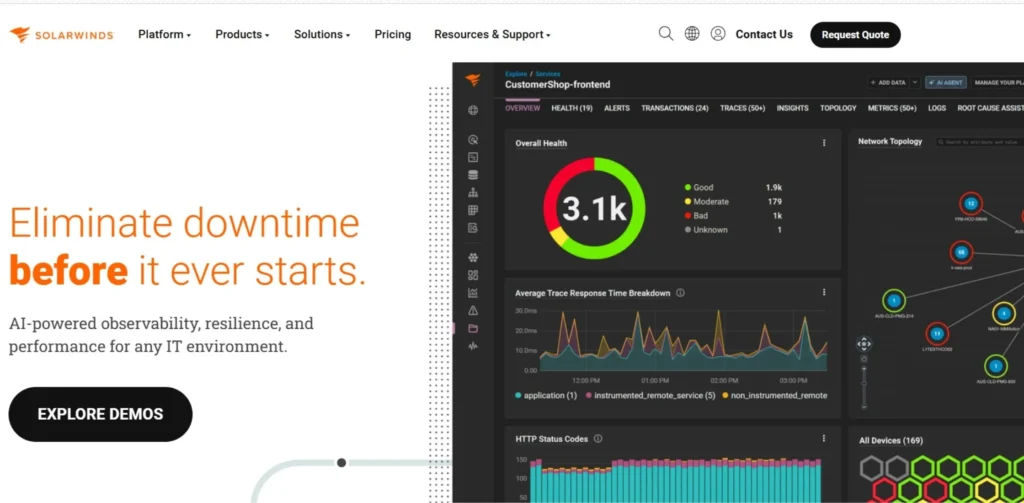This screenshot has width=1024, height=503.
Task: Open Average Trace Response panel kebab menu
Action: coord(824,293)
